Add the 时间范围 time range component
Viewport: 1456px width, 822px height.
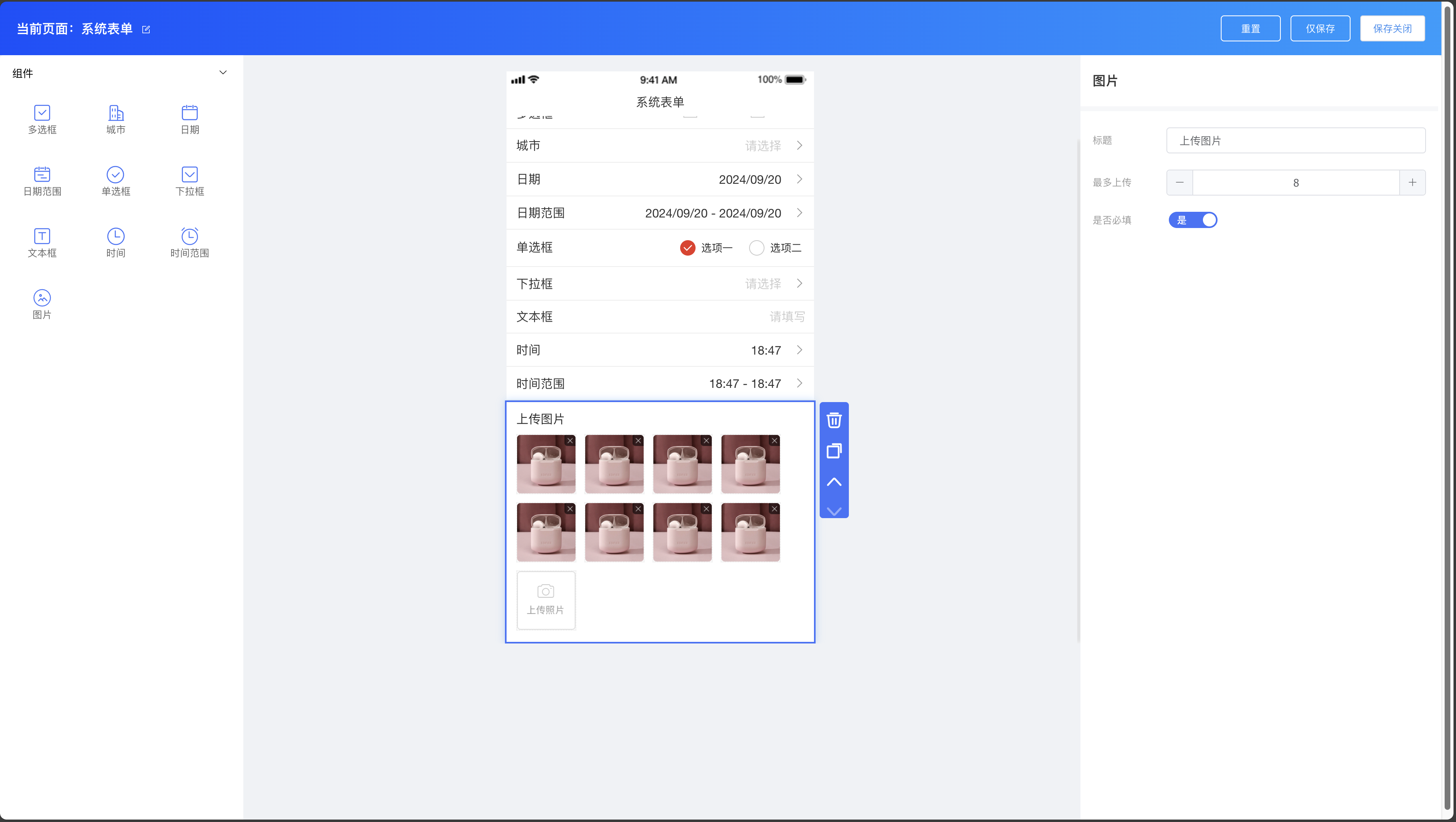[189, 243]
